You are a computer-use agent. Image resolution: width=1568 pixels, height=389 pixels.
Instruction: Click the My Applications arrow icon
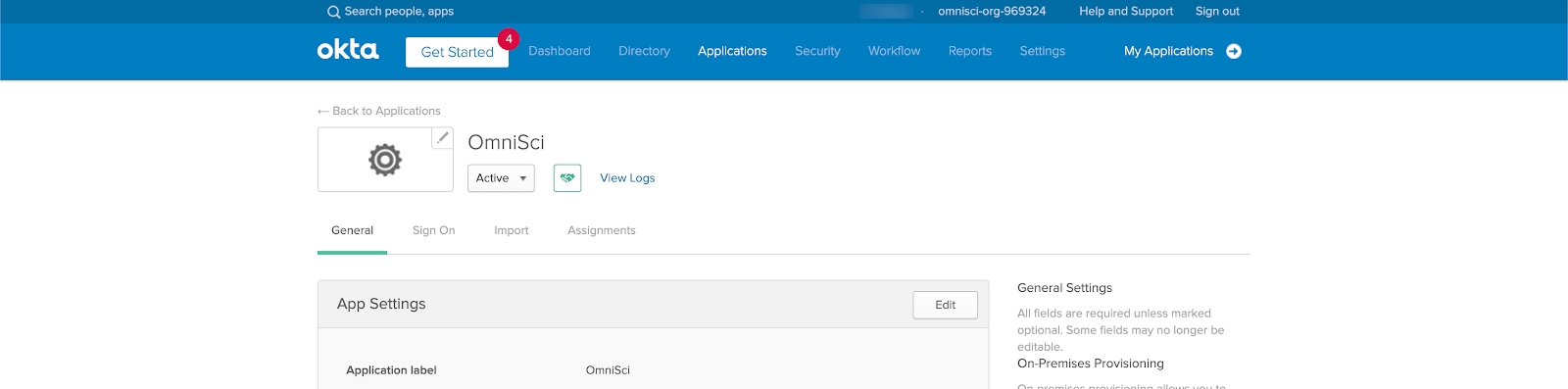pyautogui.click(x=1234, y=51)
